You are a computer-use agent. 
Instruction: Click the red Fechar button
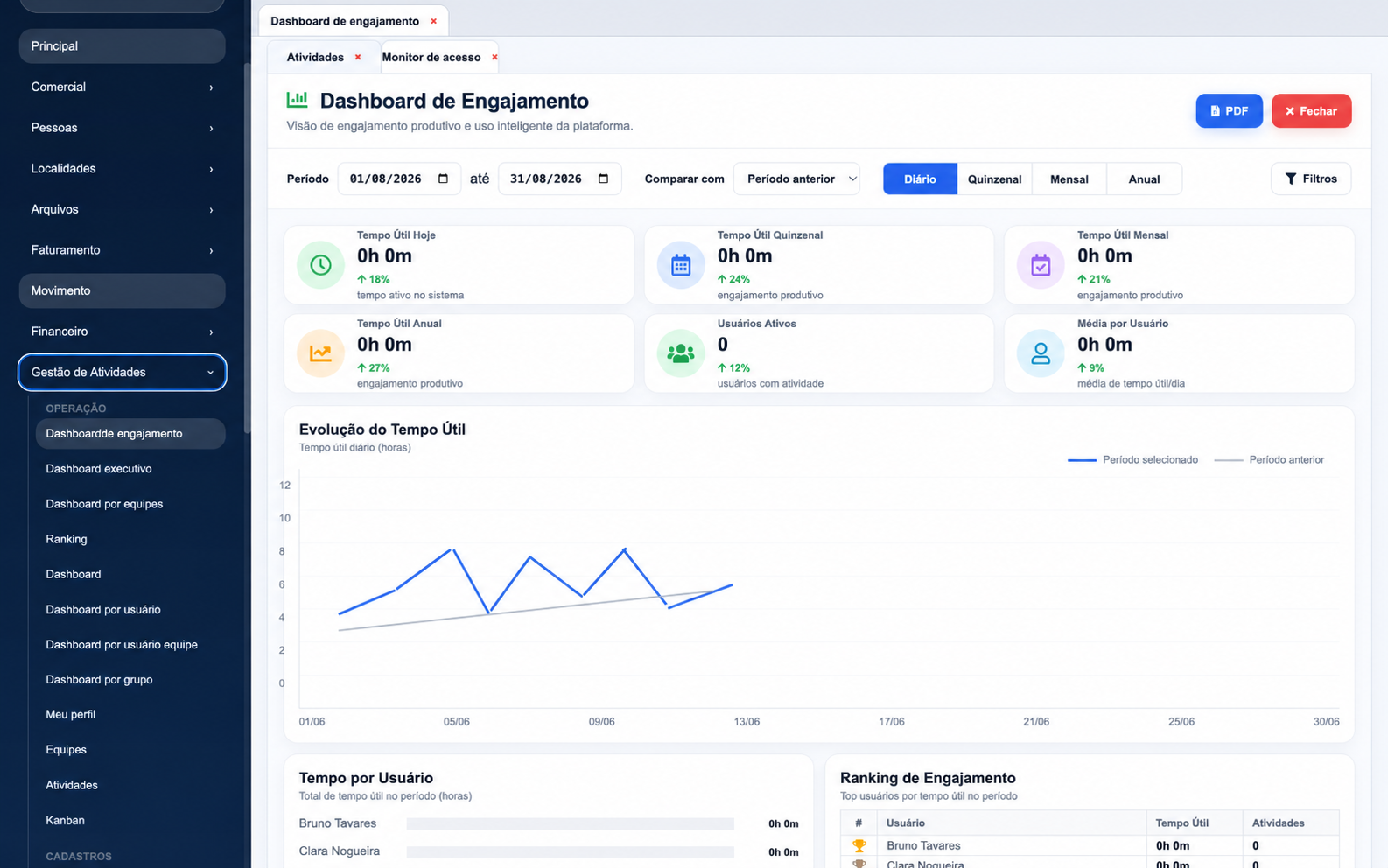[1311, 110]
